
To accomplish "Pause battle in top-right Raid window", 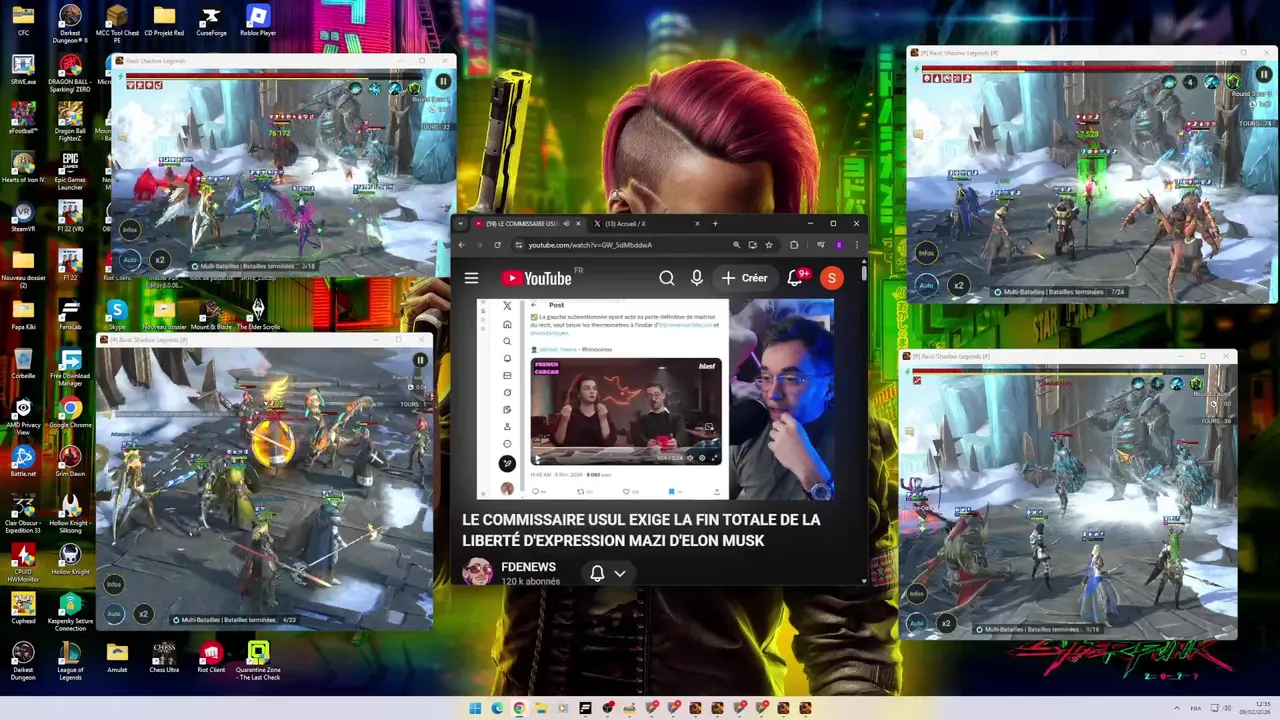I will (x=1264, y=75).
